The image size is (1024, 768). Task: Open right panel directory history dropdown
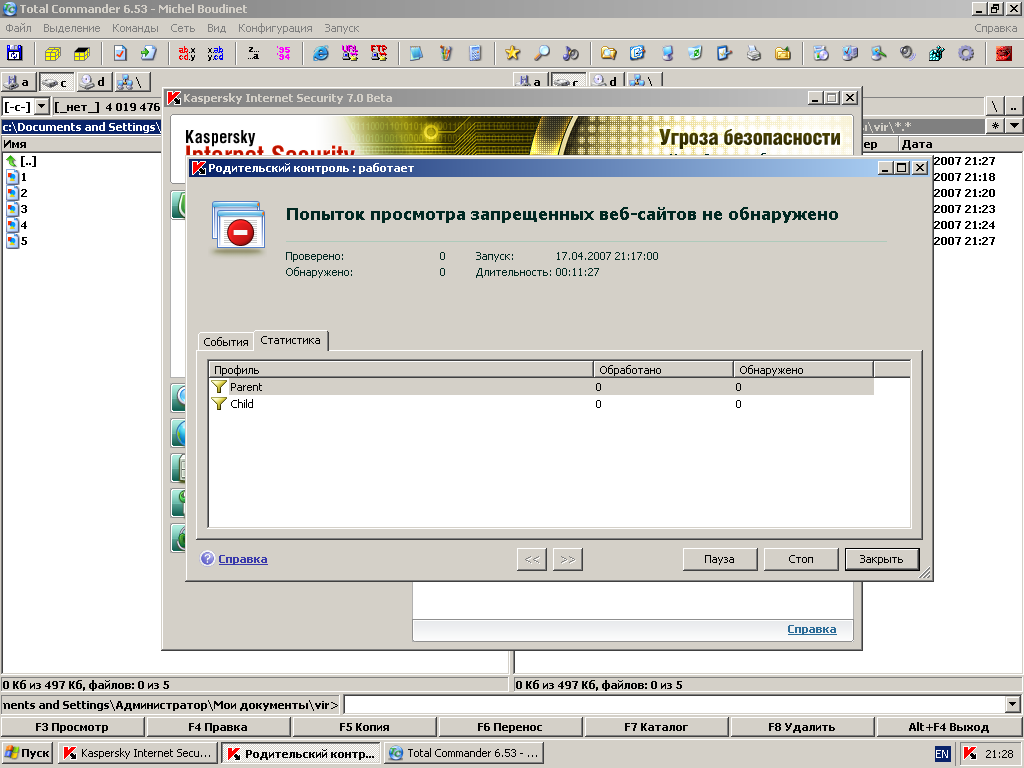pos(1014,125)
